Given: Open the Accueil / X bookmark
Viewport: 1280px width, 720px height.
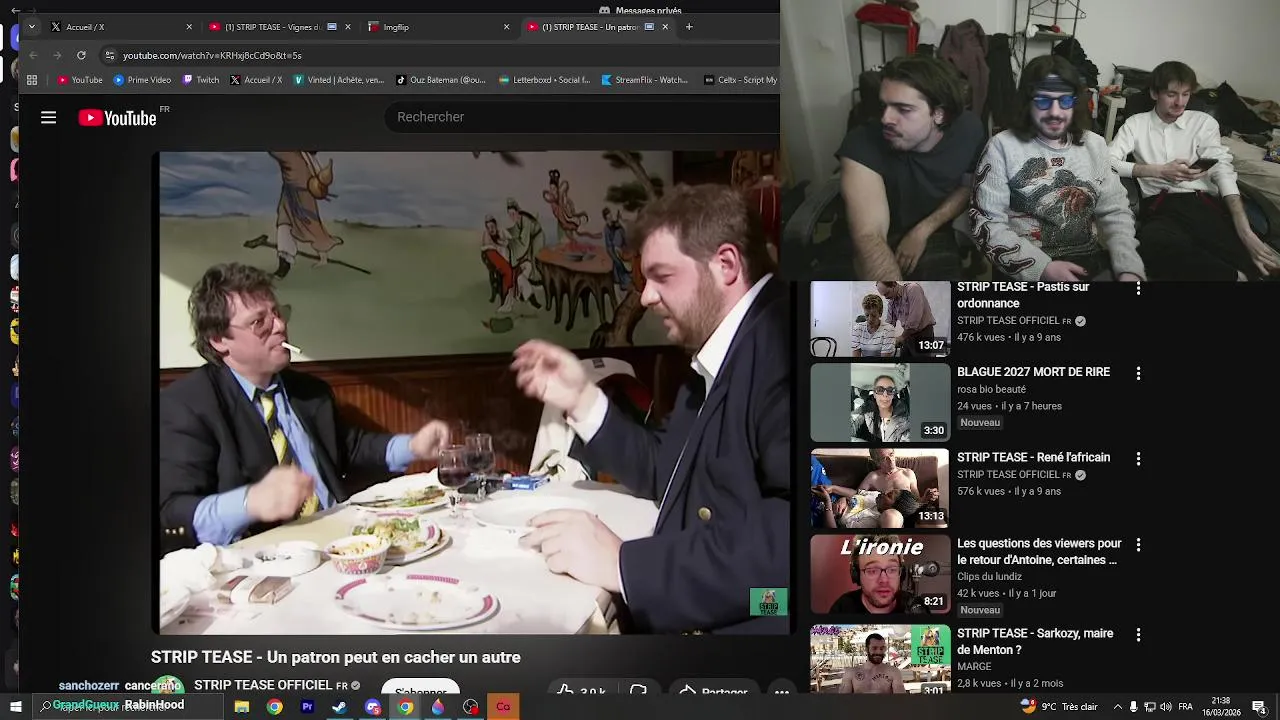Looking at the screenshot, I should (257, 80).
